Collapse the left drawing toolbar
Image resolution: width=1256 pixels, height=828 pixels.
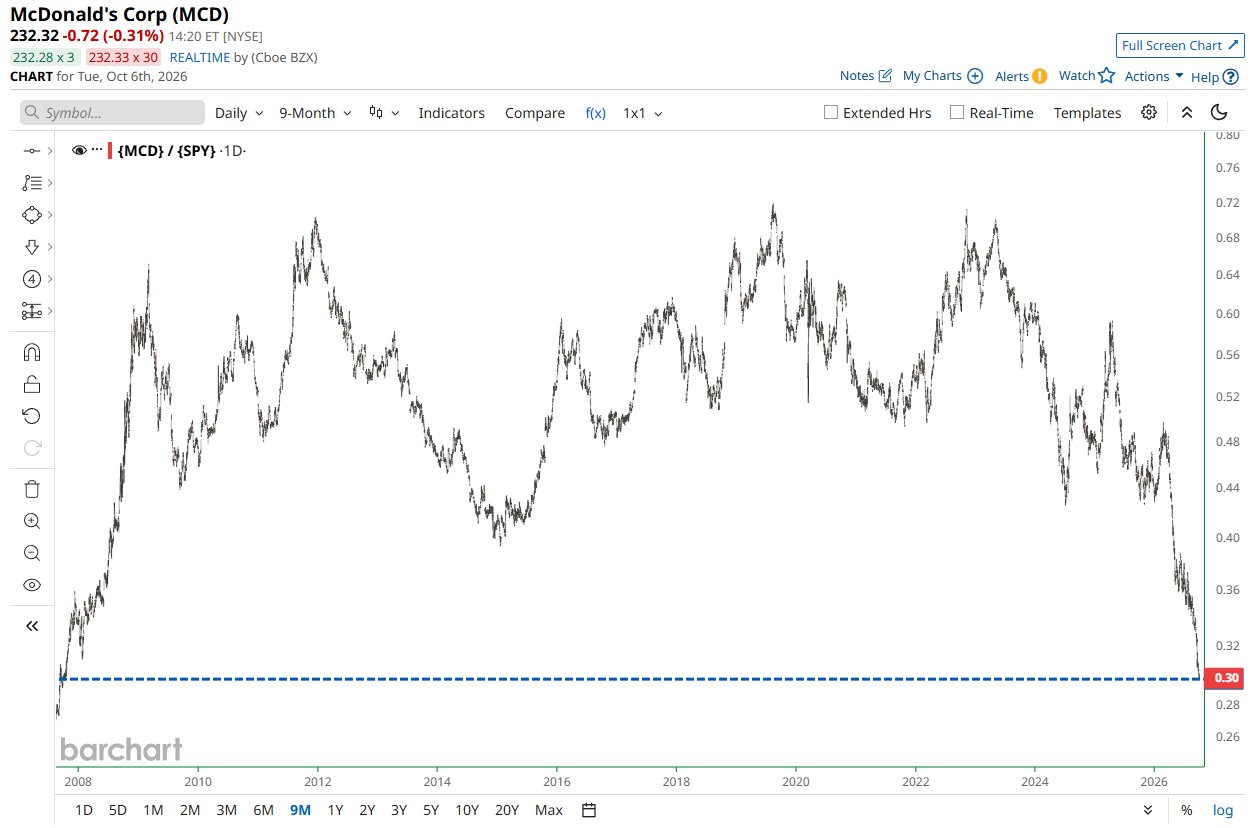point(32,626)
